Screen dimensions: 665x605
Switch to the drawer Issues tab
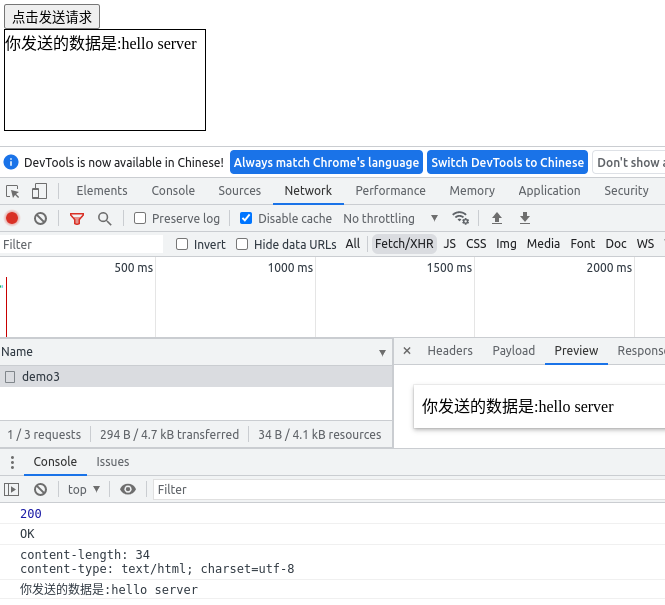112,462
